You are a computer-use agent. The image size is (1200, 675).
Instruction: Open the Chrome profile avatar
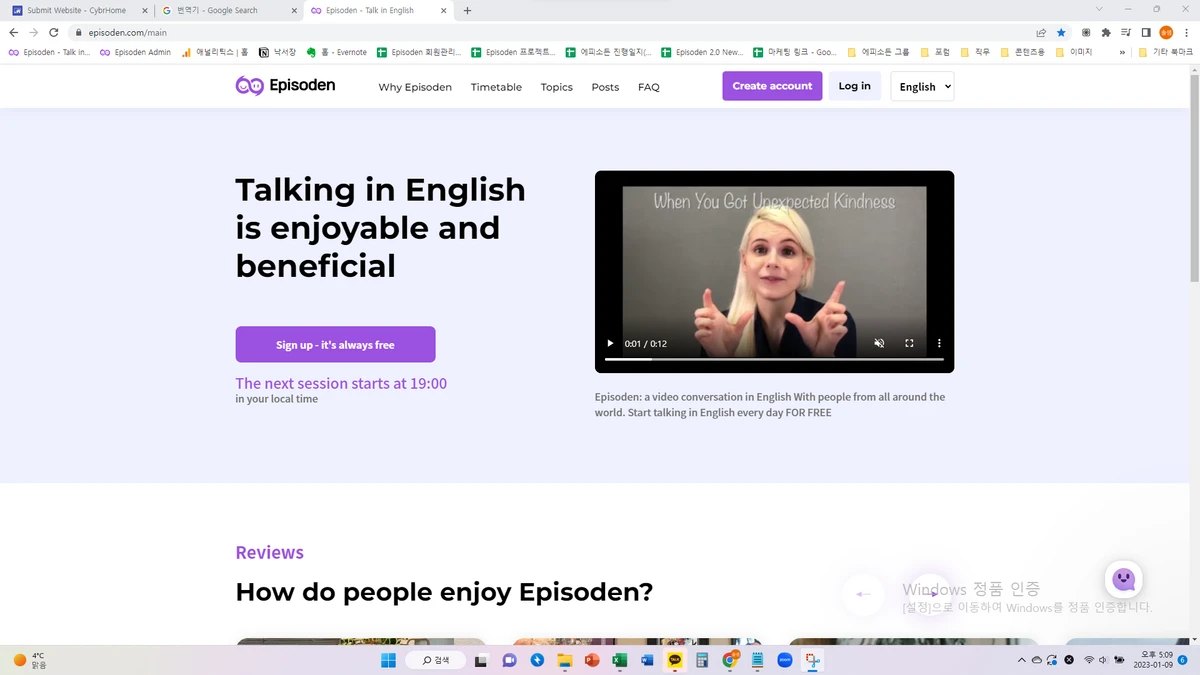click(1166, 32)
